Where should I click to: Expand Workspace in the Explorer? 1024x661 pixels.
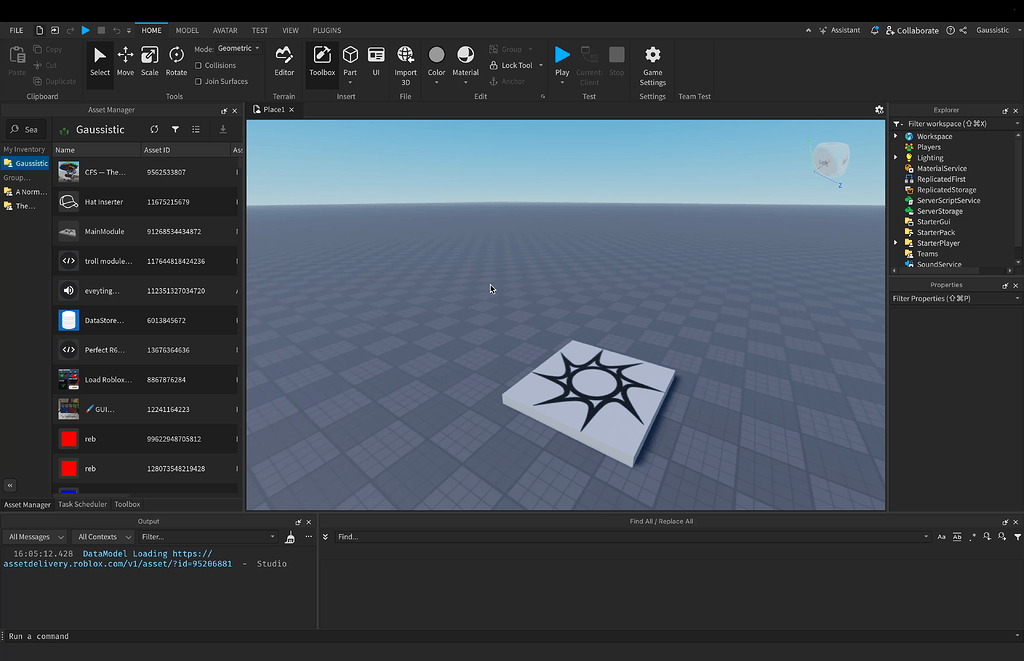pyautogui.click(x=895, y=135)
